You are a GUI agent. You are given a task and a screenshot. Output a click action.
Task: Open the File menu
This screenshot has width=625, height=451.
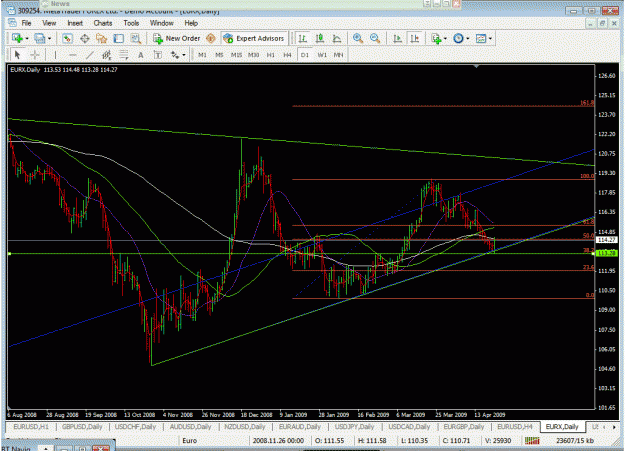[26, 23]
